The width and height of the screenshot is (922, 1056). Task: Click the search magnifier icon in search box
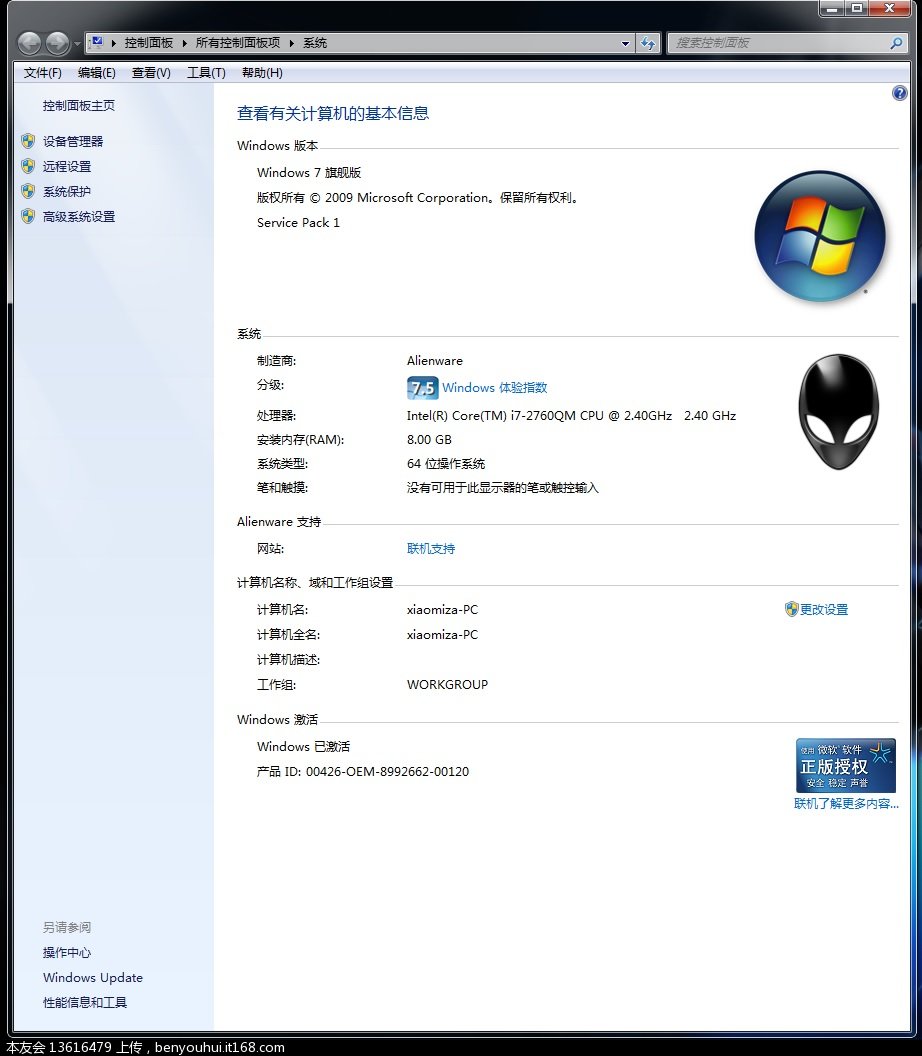pyautogui.click(x=896, y=43)
